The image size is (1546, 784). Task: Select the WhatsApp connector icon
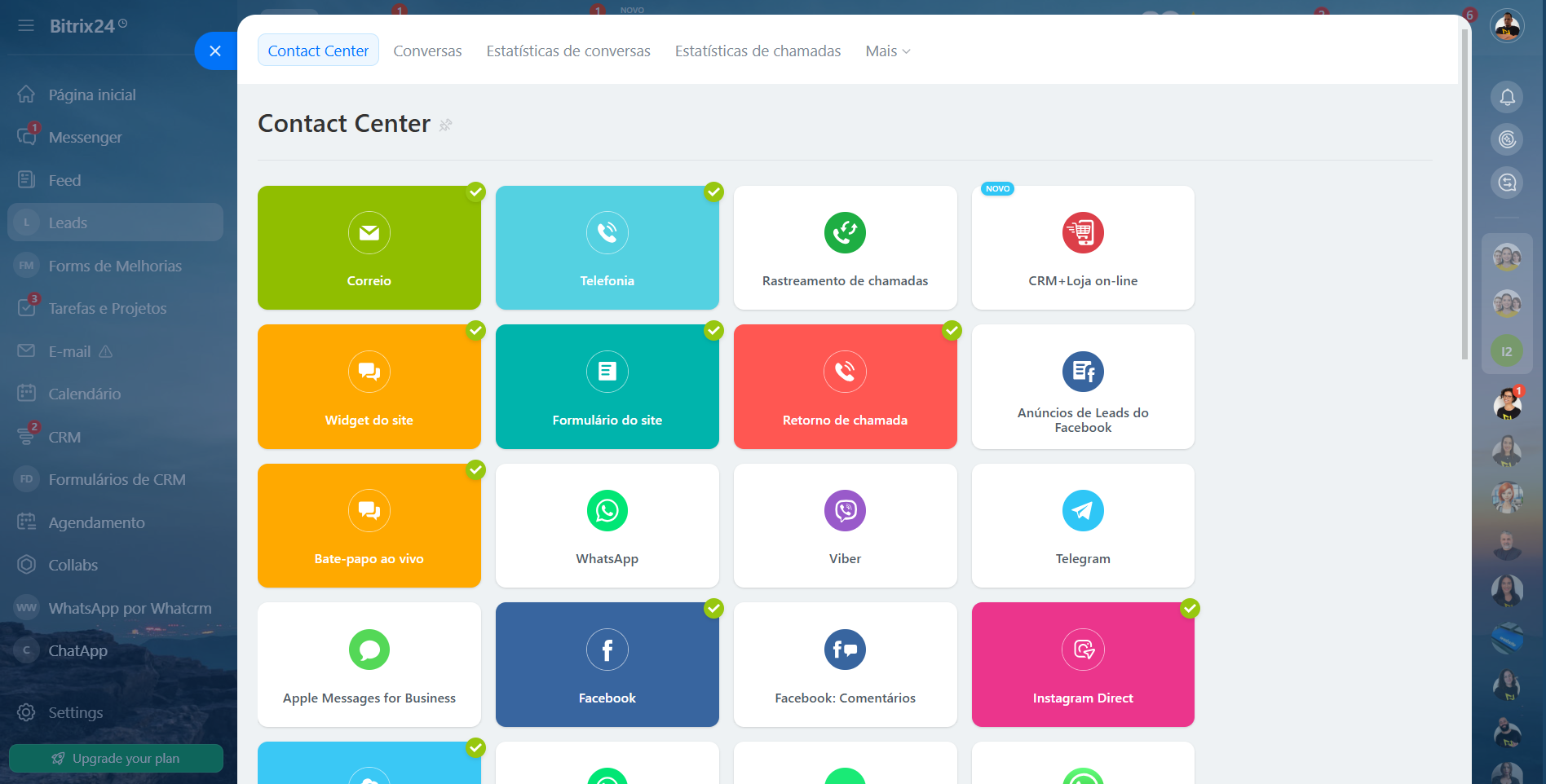[607, 511]
